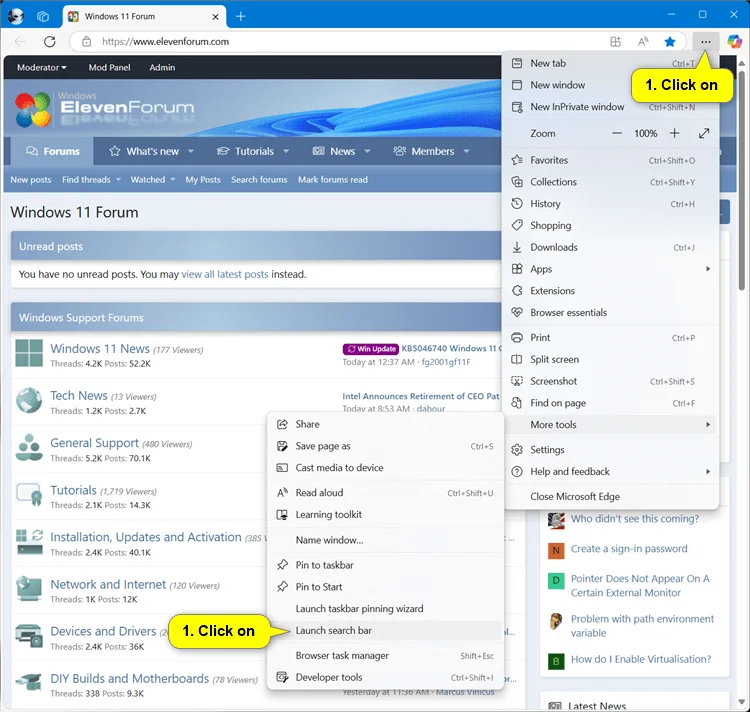Open Downloads from the menu
The image size is (750, 712).
(611, 247)
